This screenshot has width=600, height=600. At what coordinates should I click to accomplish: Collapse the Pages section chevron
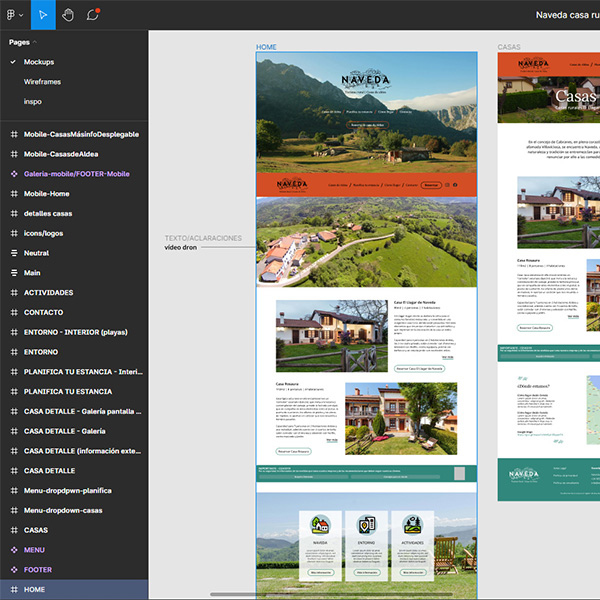(35, 42)
